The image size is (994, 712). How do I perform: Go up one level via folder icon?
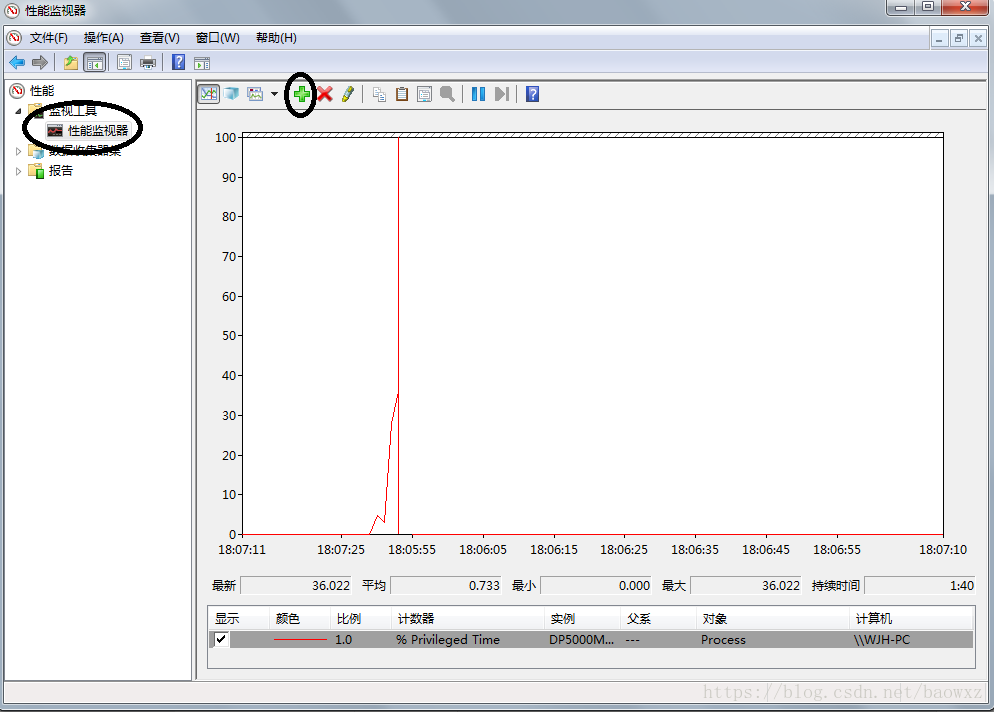[x=70, y=62]
